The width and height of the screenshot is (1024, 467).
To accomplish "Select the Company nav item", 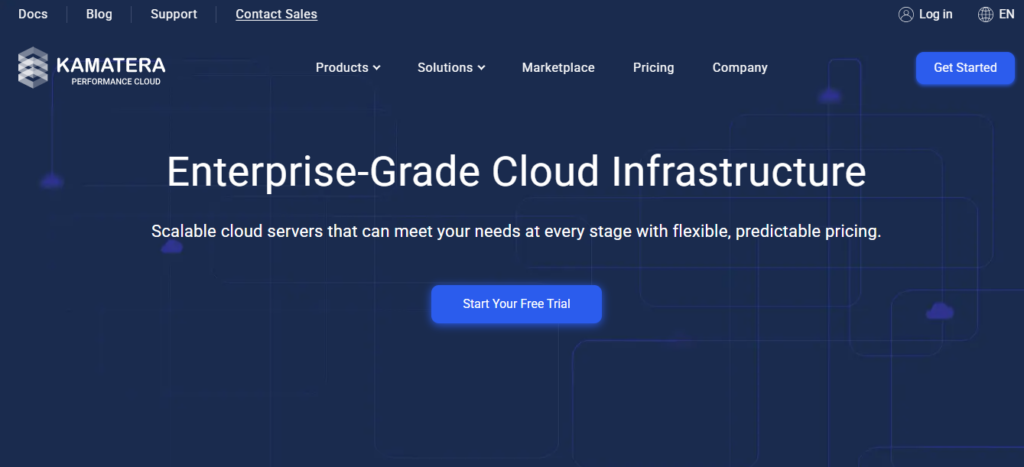I will (740, 68).
